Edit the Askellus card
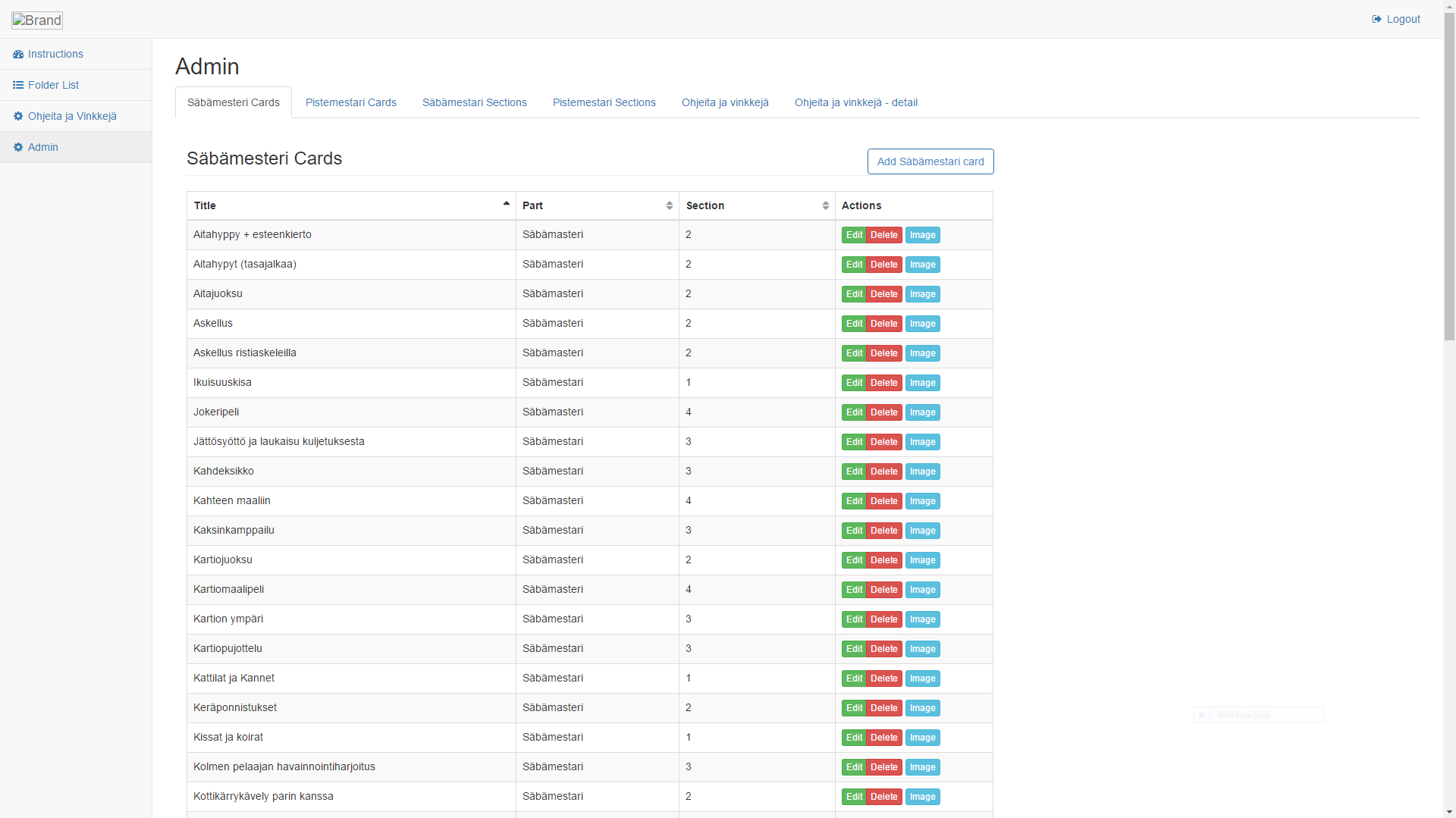The width and height of the screenshot is (1456, 818). coord(854,324)
